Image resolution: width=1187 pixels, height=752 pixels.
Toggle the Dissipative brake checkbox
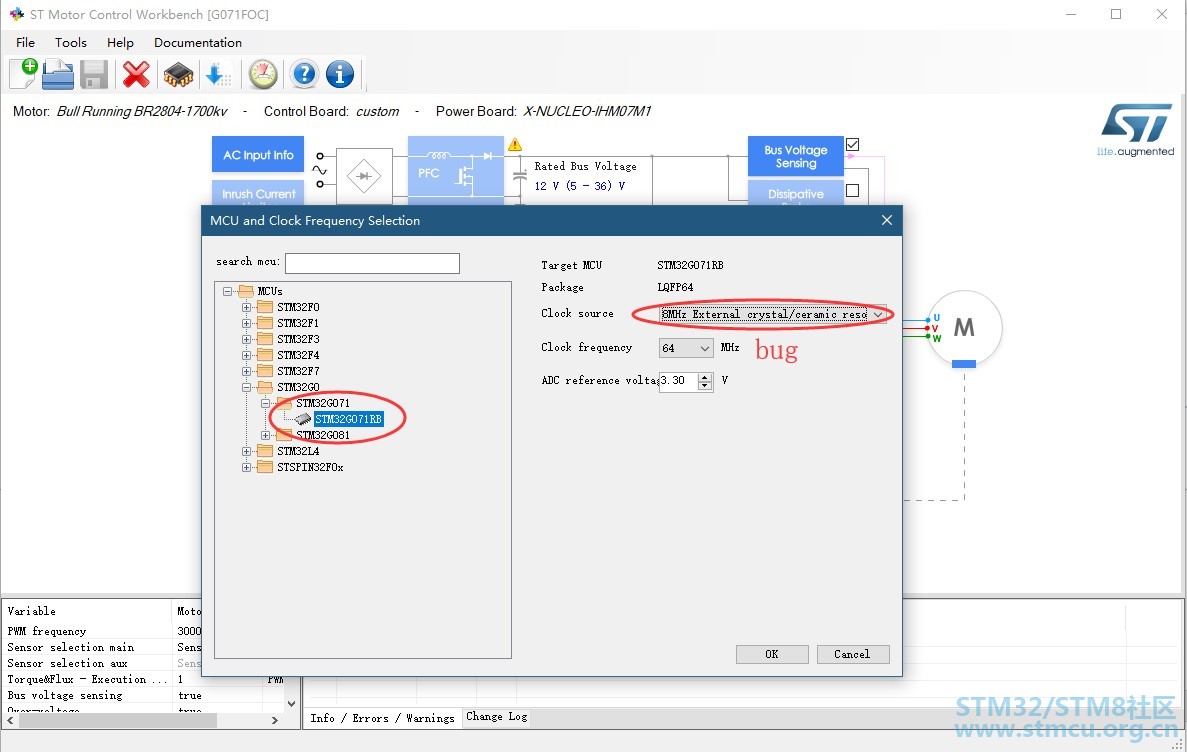pos(852,191)
